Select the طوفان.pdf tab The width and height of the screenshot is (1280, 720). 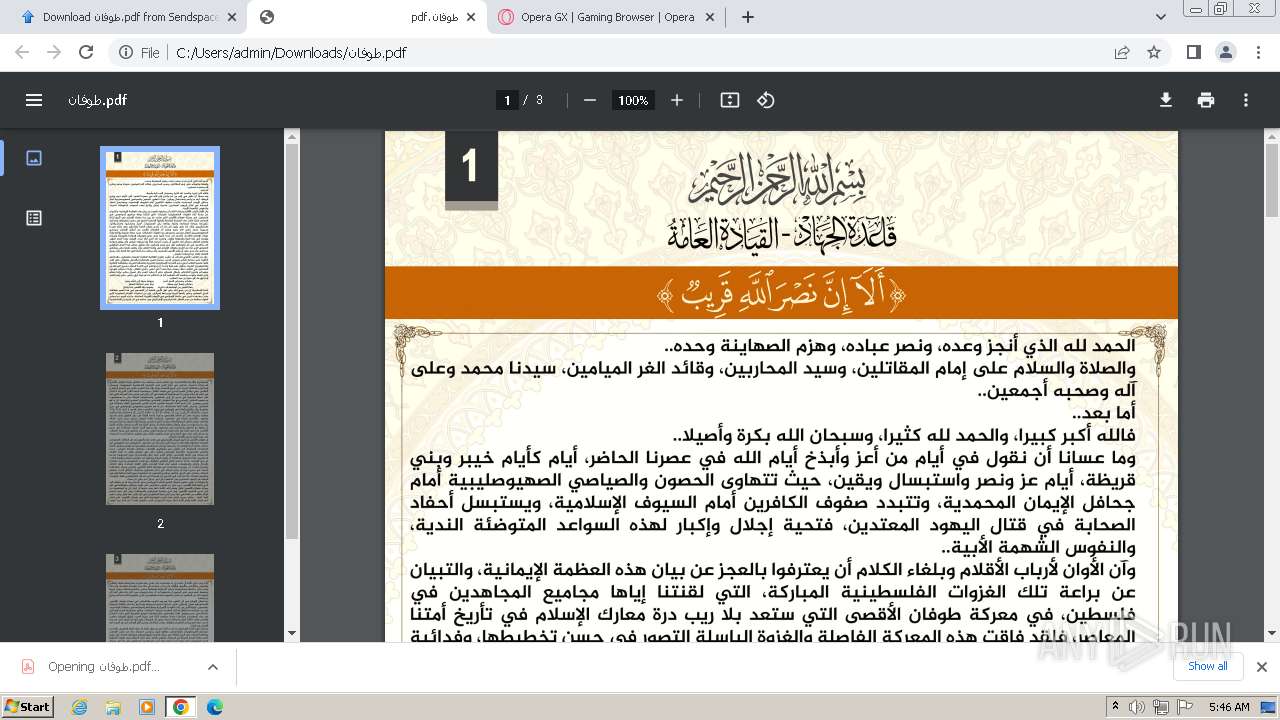(367, 17)
